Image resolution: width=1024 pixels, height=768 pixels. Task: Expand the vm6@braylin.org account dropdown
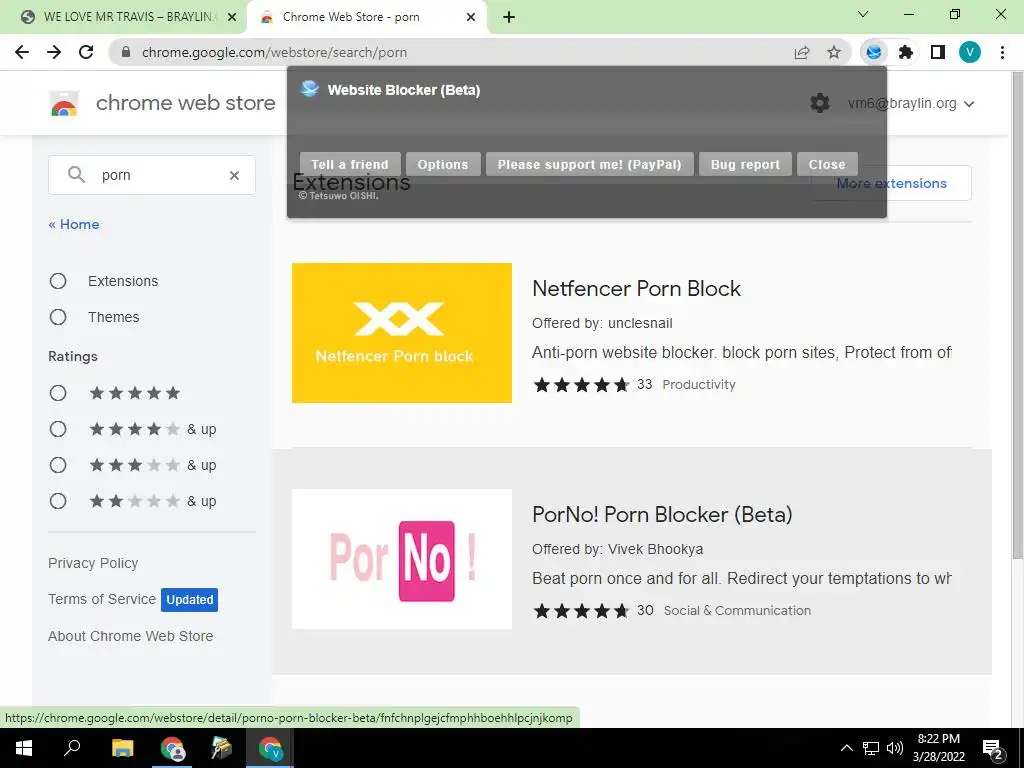[x=910, y=103]
